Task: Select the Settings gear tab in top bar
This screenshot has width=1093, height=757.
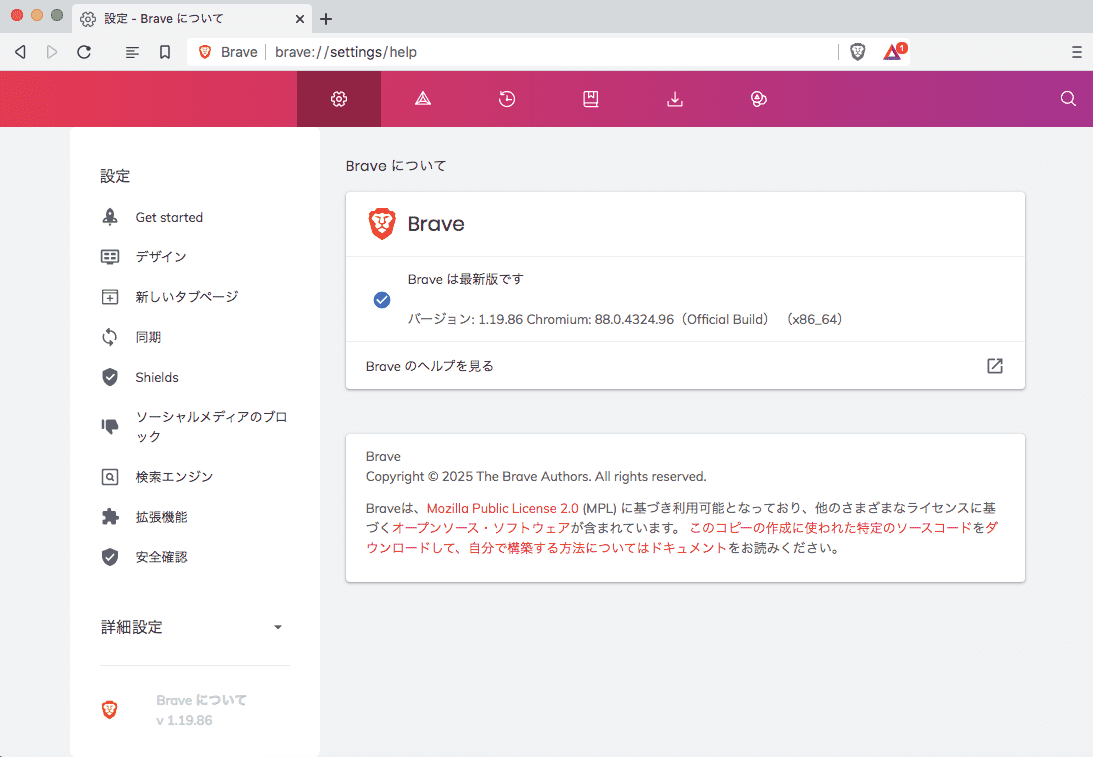Action: [339, 99]
